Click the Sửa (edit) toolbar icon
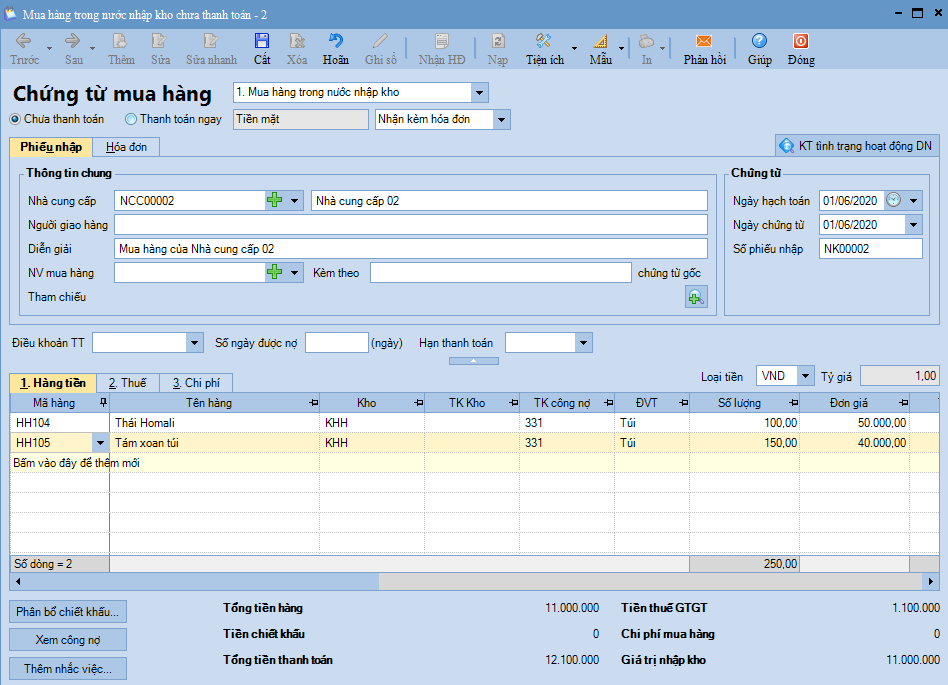This screenshot has width=948, height=685. [x=159, y=41]
